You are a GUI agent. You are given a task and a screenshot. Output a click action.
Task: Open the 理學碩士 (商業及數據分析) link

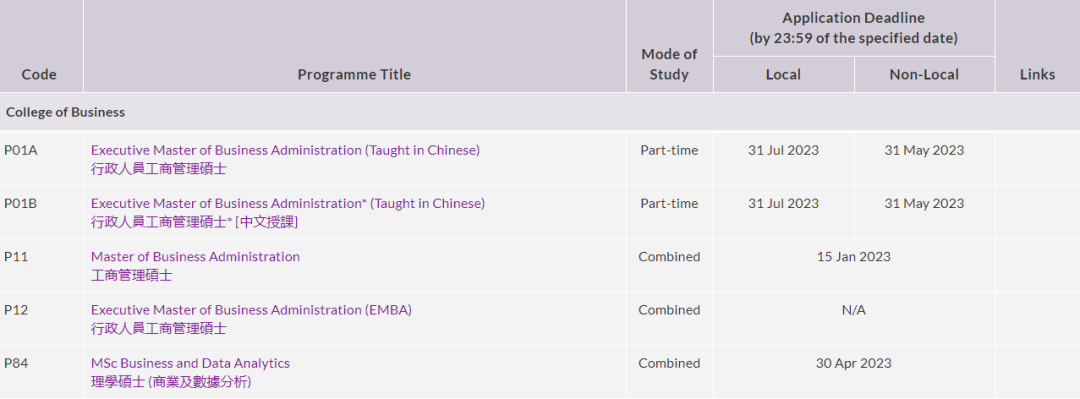pos(171,382)
